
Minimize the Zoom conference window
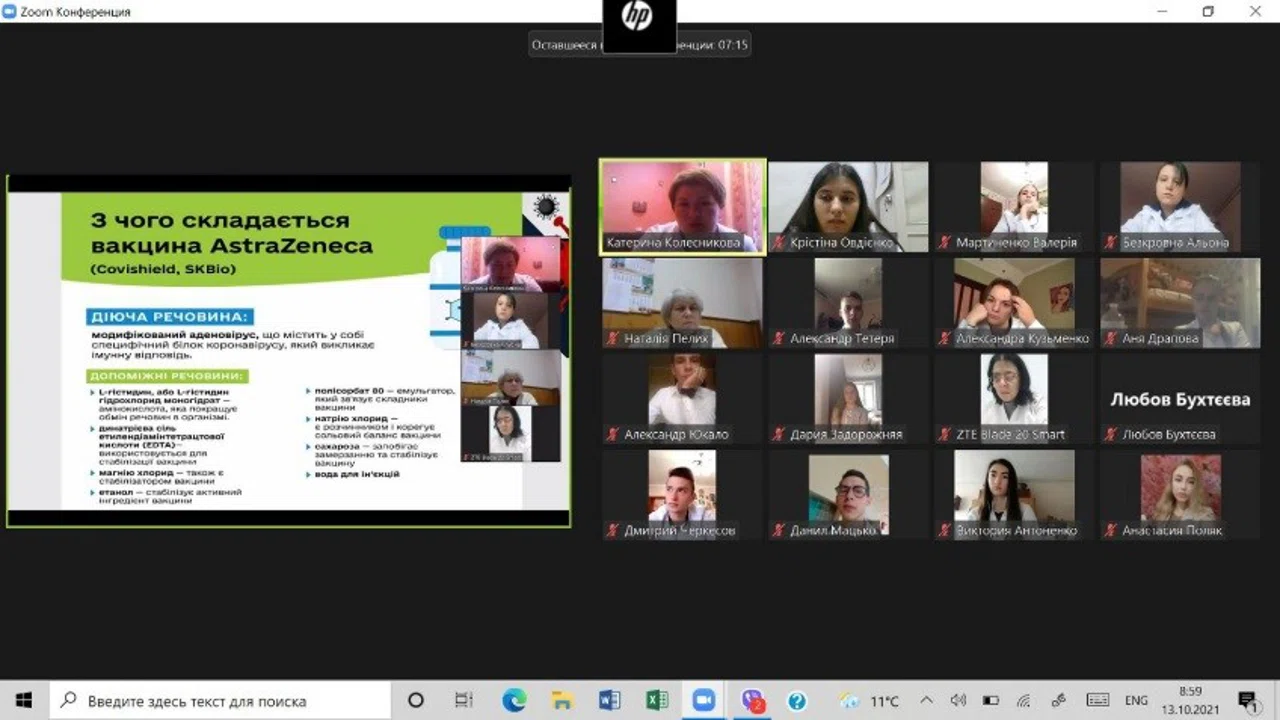pyautogui.click(x=1161, y=11)
